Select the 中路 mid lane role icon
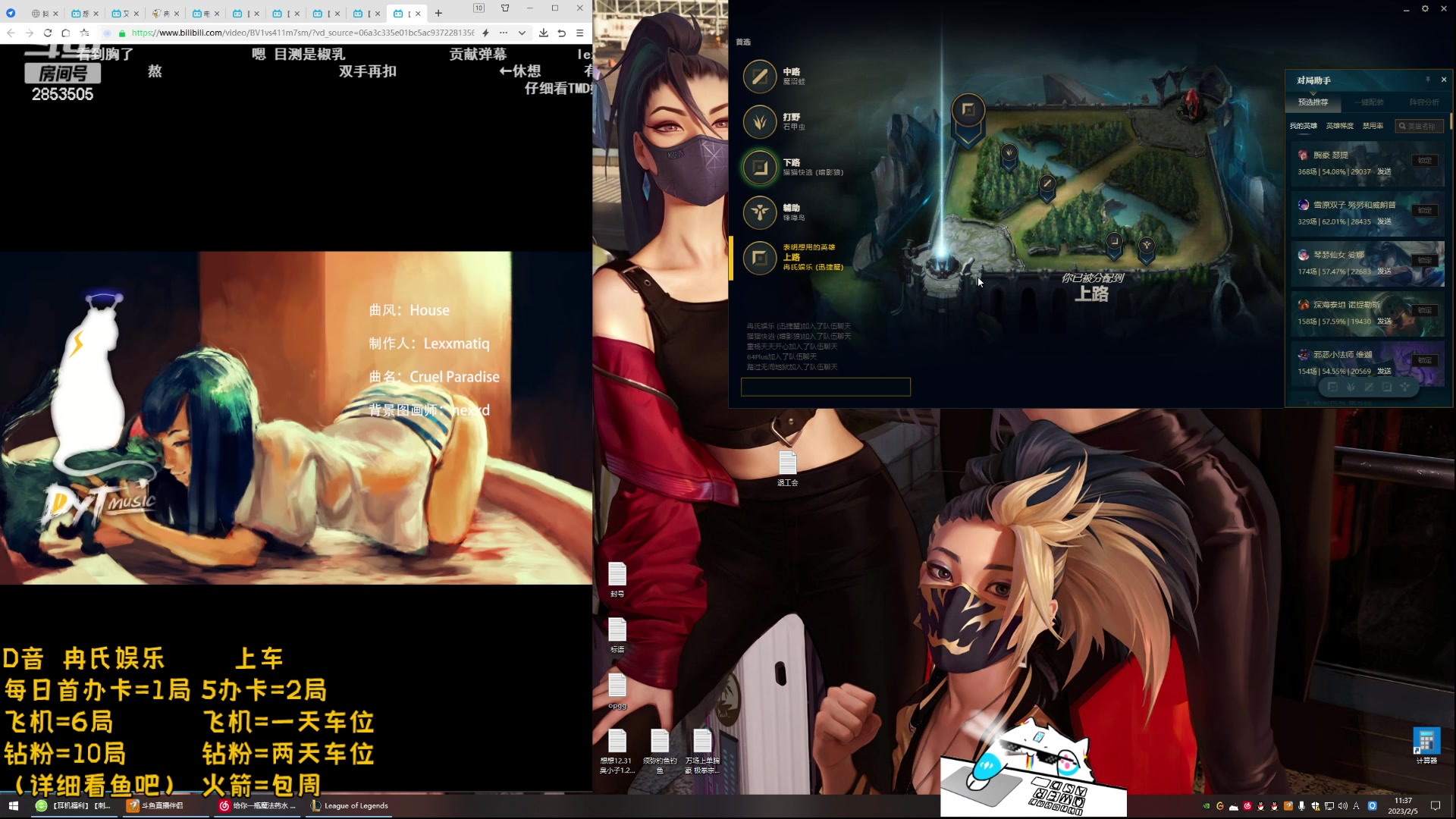Image resolution: width=1456 pixels, height=819 pixels. pos(760,77)
